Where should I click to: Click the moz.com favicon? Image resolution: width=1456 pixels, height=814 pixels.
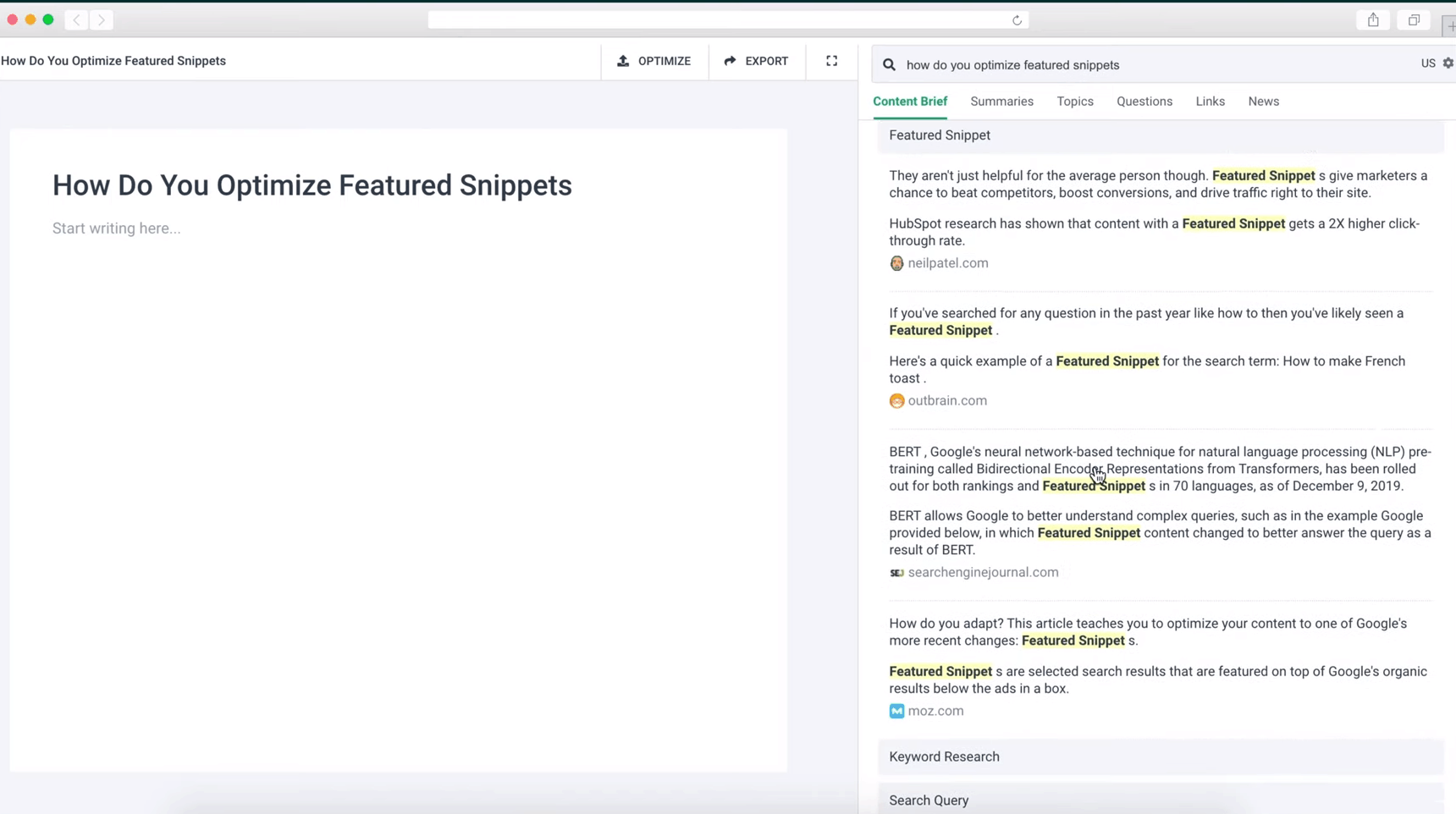[x=896, y=712]
